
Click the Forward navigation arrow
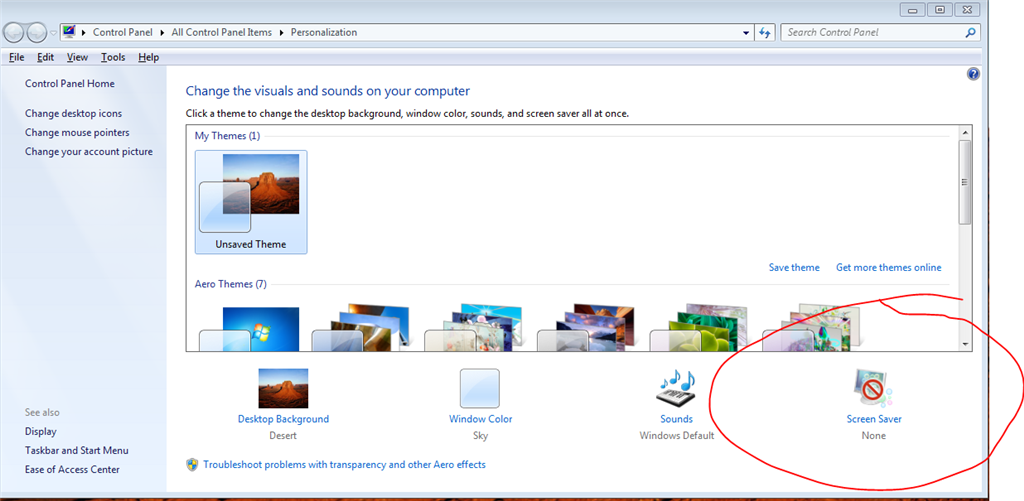click(37, 32)
